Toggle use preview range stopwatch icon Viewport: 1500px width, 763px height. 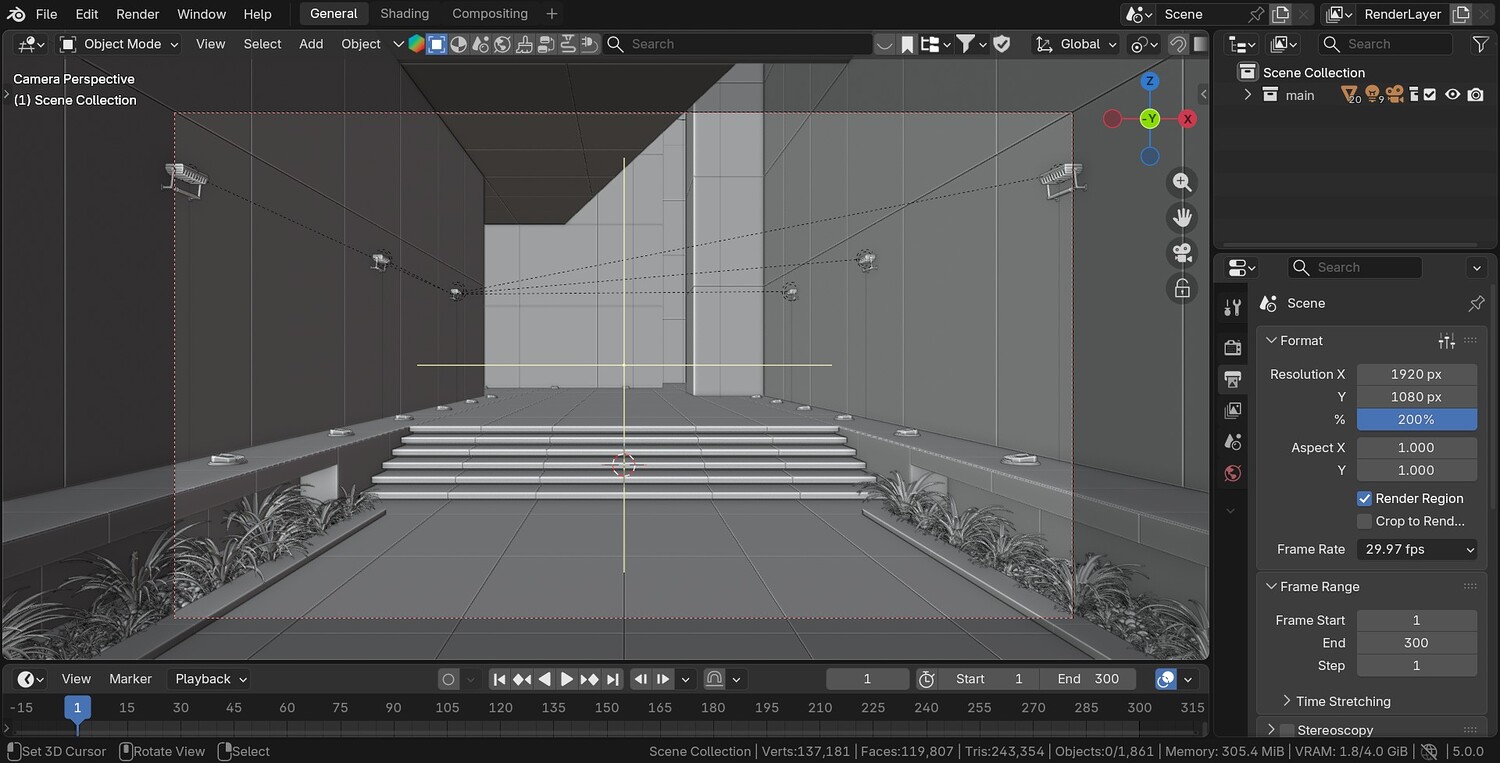(x=926, y=679)
